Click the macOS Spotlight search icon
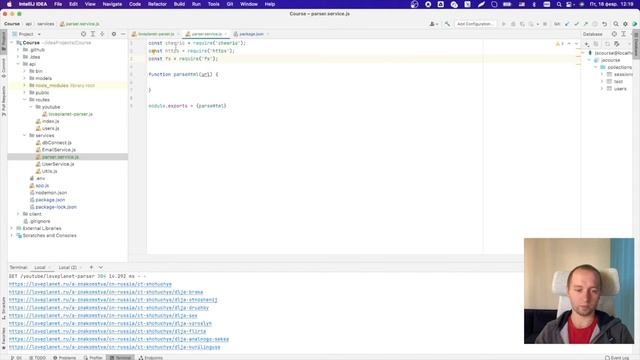 [x=559, y=4]
